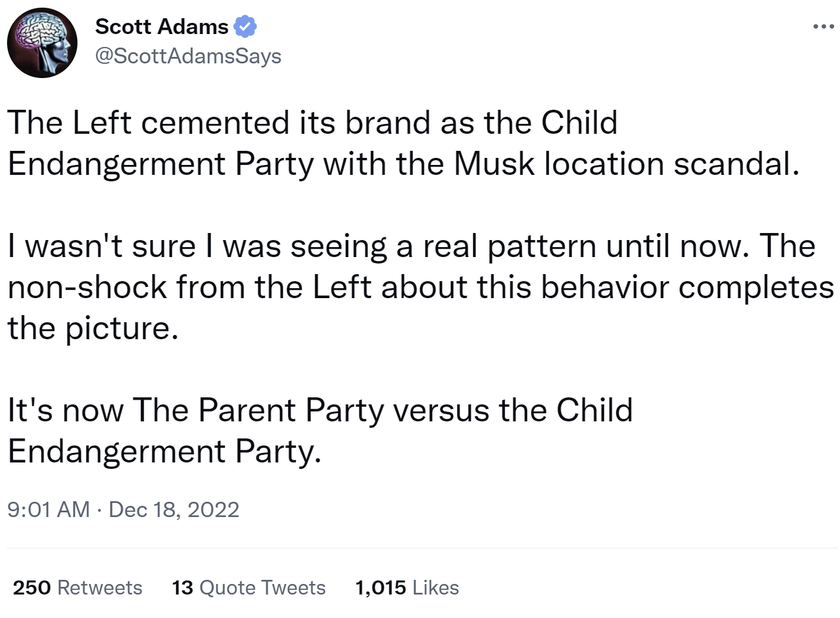Click the Dec 18, 2022 date
The width and height of the screenshot is (840, 618).
pyautogui.click(x=174, y=509)
